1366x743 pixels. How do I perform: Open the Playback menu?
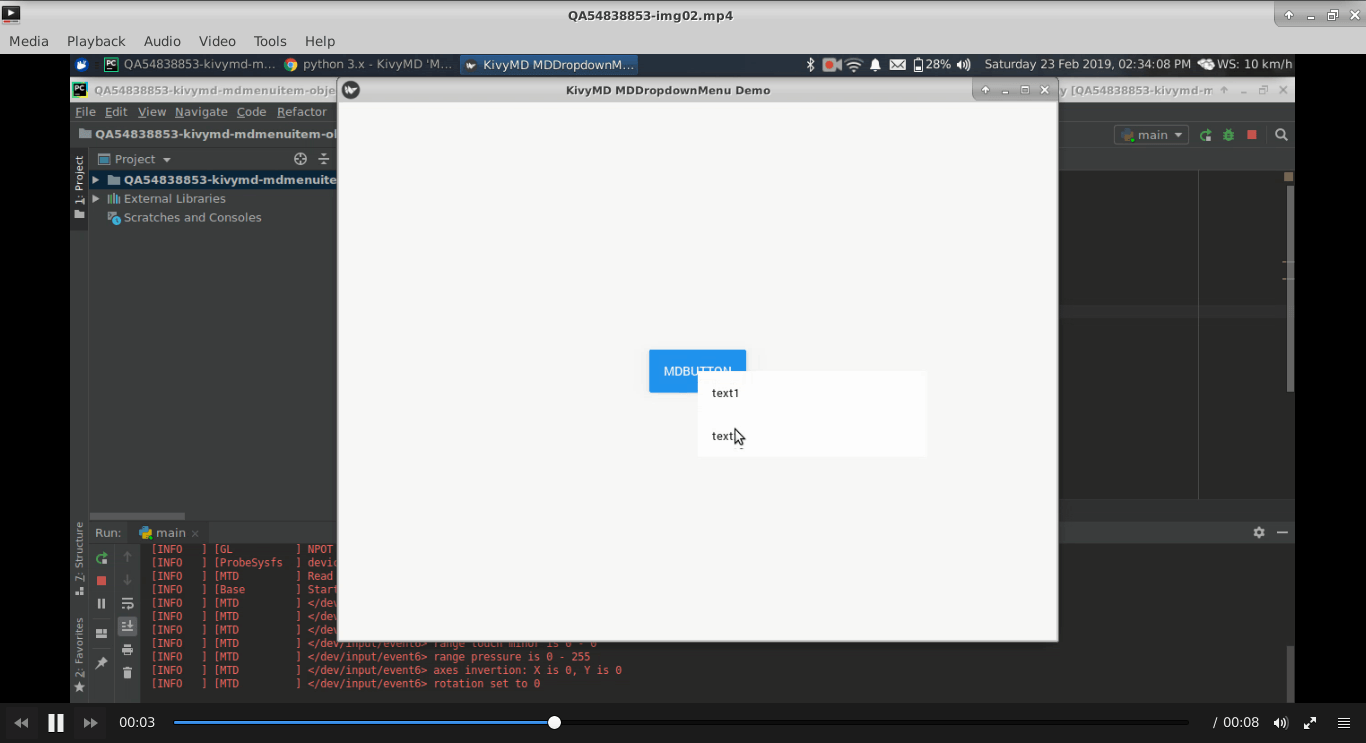(96, 41)
